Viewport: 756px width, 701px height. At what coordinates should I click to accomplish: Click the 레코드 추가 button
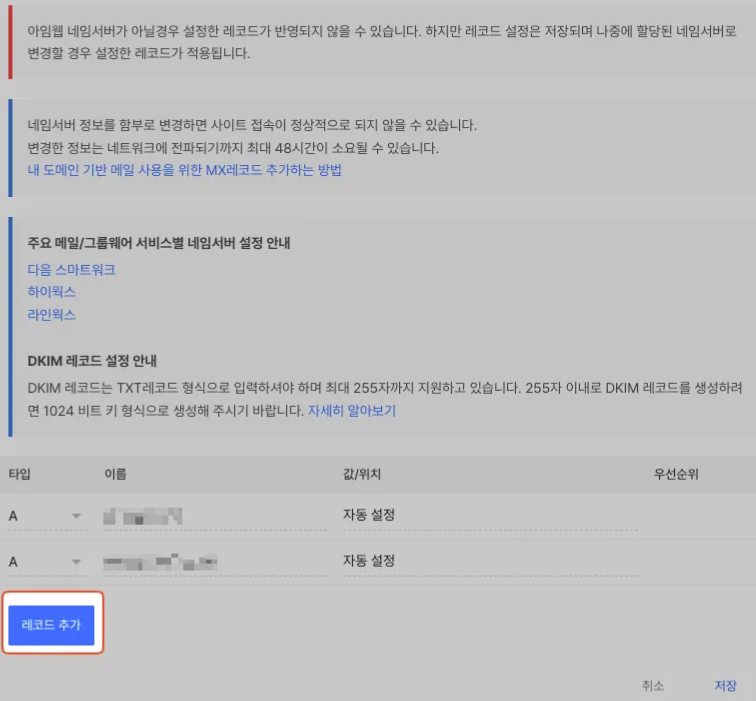(x=51, y=625)
